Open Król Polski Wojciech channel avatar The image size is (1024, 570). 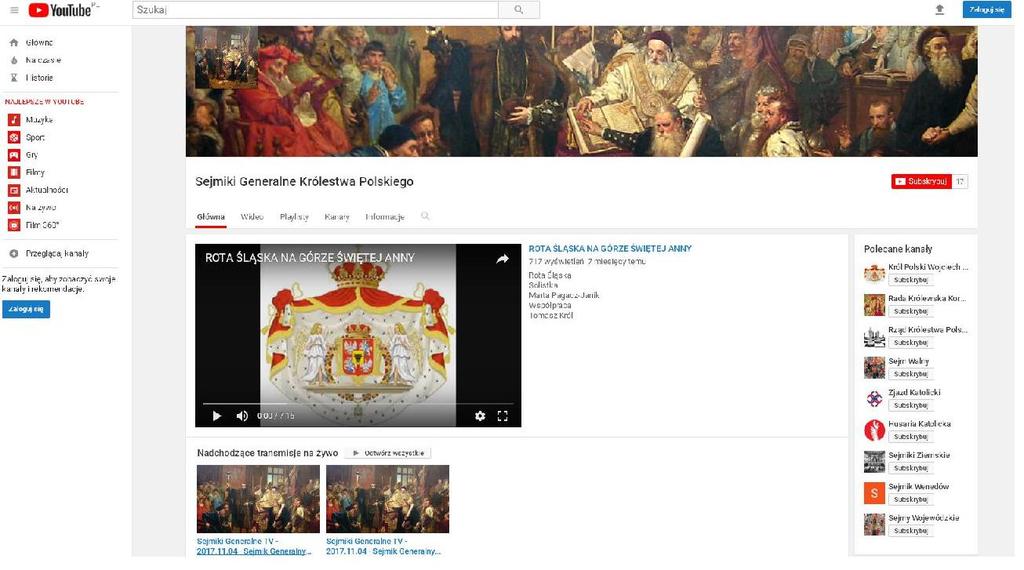874,274
